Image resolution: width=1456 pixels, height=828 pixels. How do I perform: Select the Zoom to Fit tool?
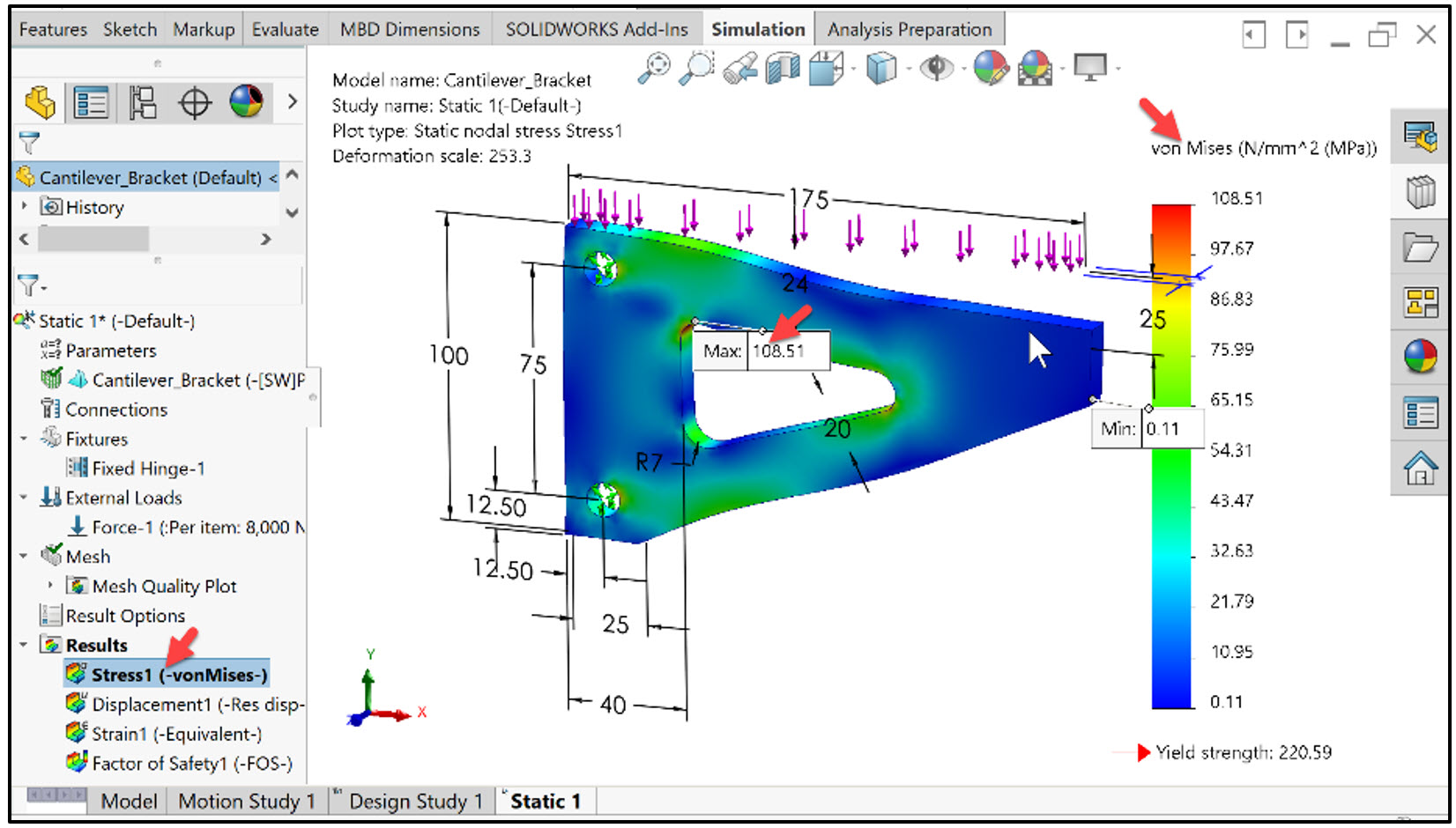click(654, 68)
